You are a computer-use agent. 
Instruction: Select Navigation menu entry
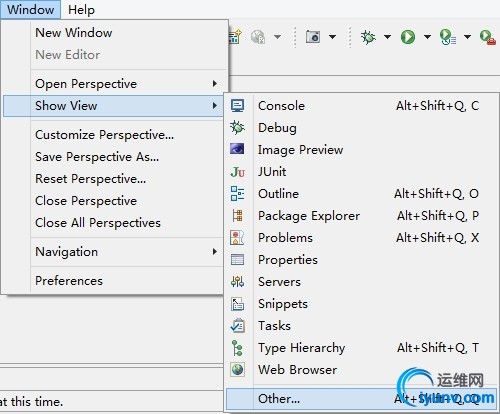click(x=113, y=252)
